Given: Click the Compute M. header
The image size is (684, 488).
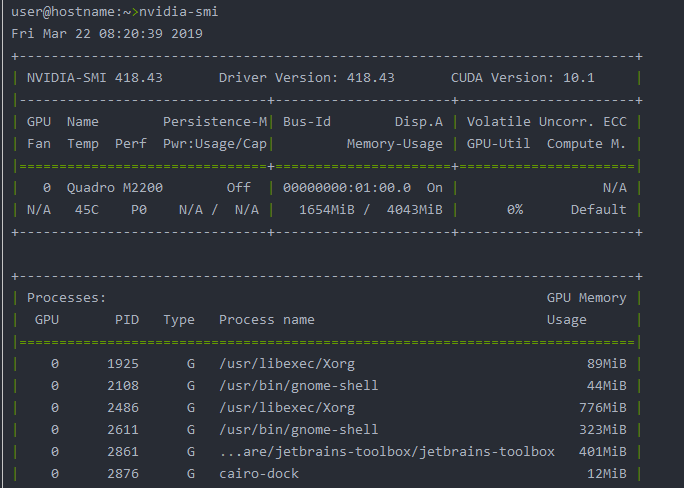Looking at the screenshot, I should click(x=587, y=144).
